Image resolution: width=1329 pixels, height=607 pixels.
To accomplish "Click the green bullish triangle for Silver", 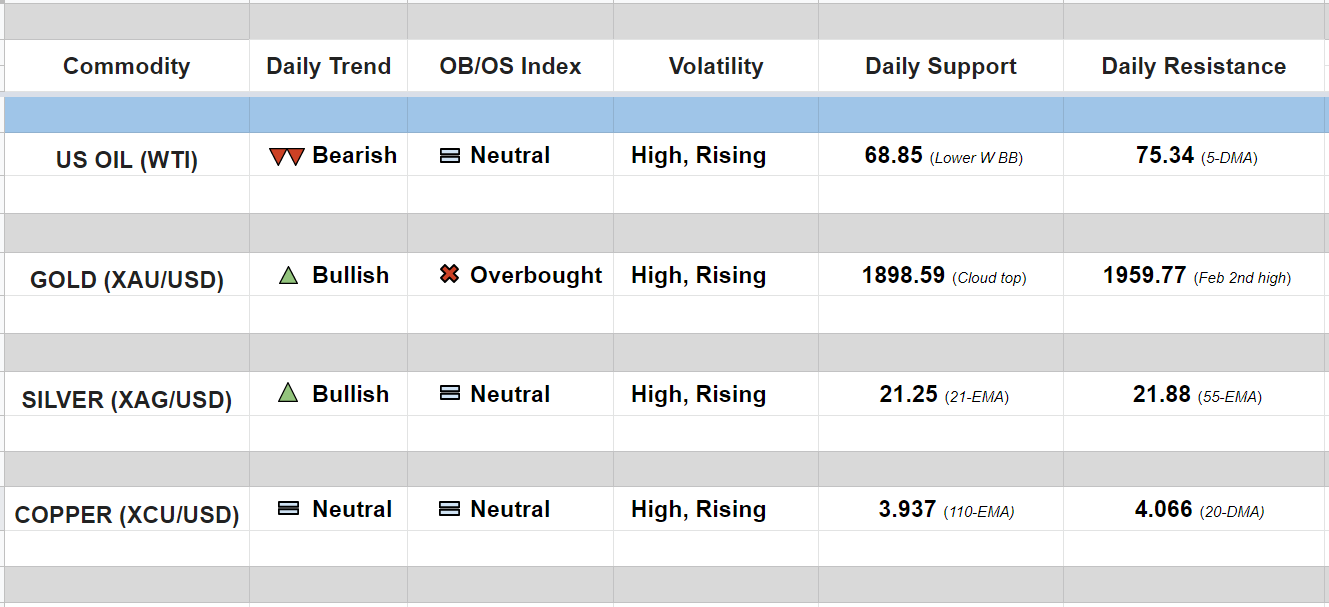I will tap(288, 394).
